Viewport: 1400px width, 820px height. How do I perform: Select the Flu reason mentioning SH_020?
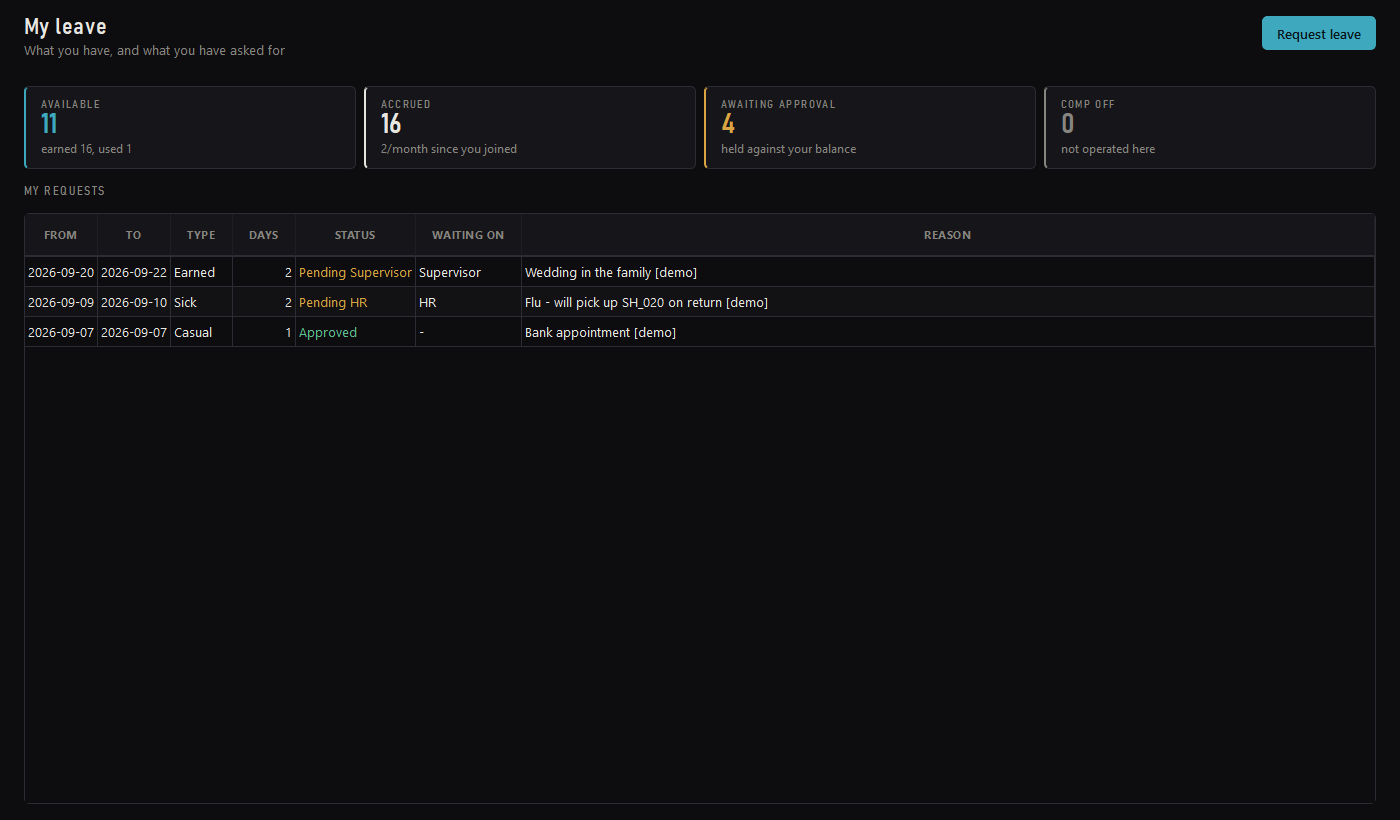(947, 302)
